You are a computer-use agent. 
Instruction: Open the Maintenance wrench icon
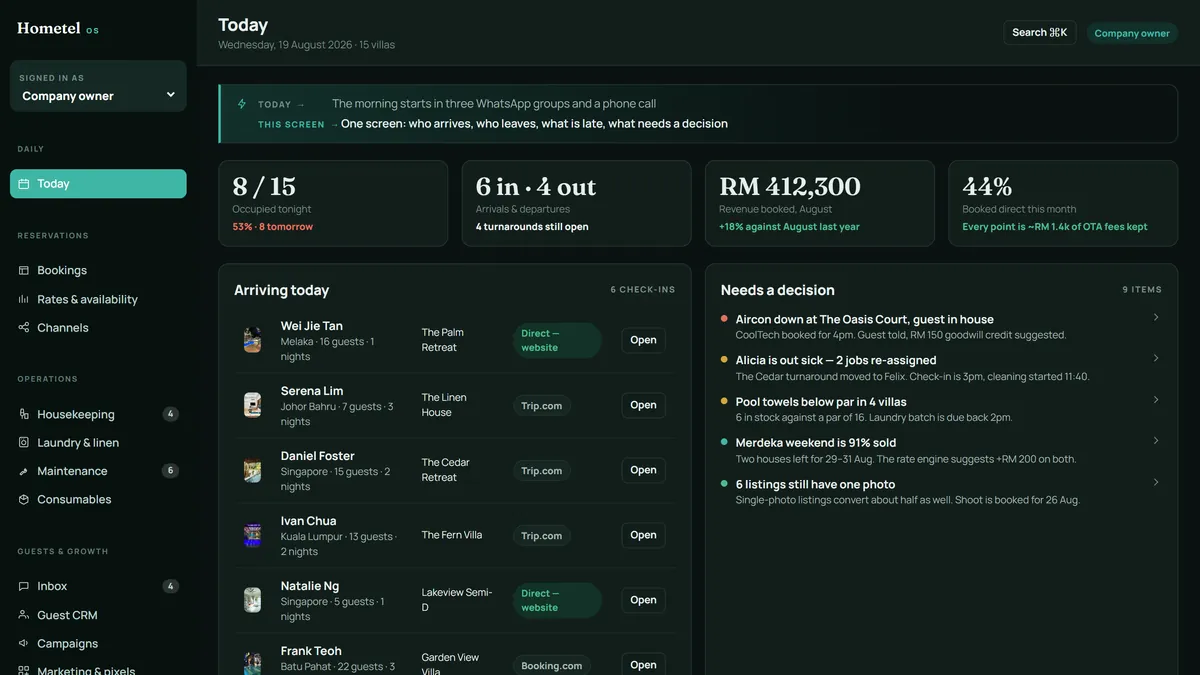tap(24, 471)
